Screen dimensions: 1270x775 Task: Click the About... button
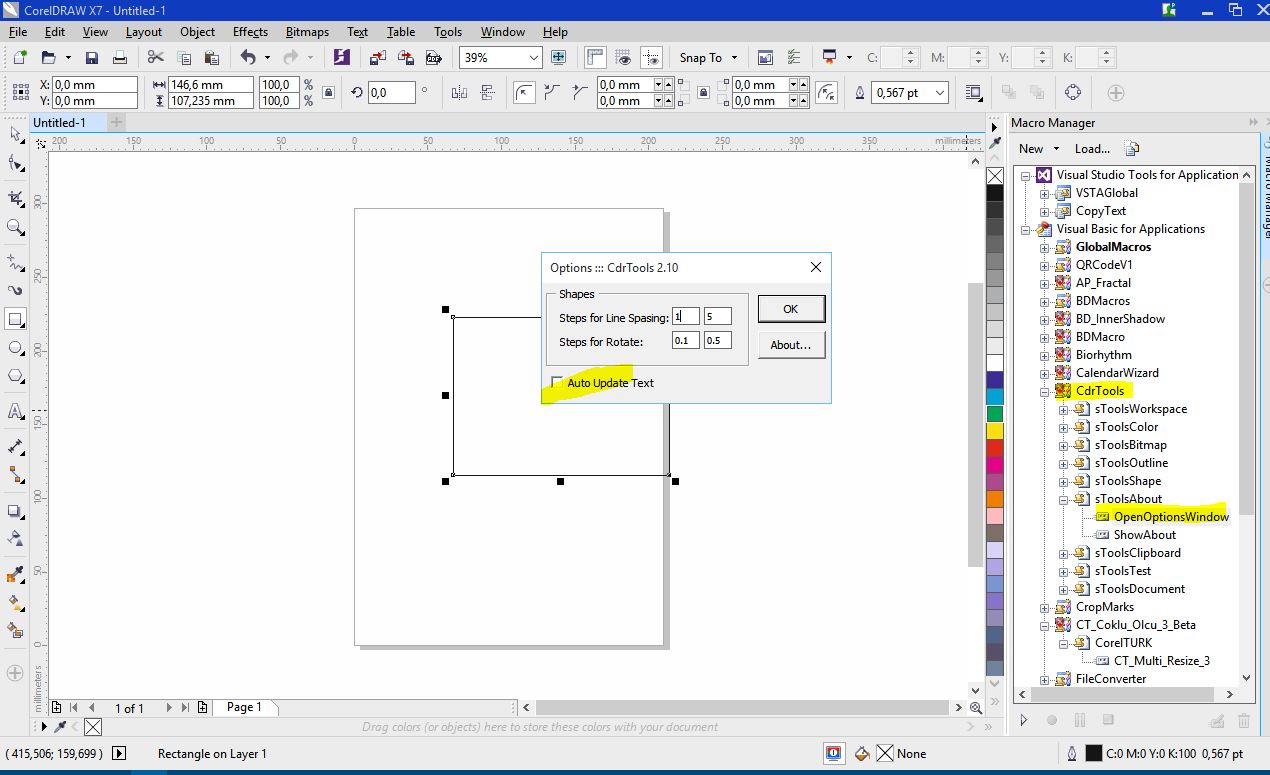[x=790, y=345]
